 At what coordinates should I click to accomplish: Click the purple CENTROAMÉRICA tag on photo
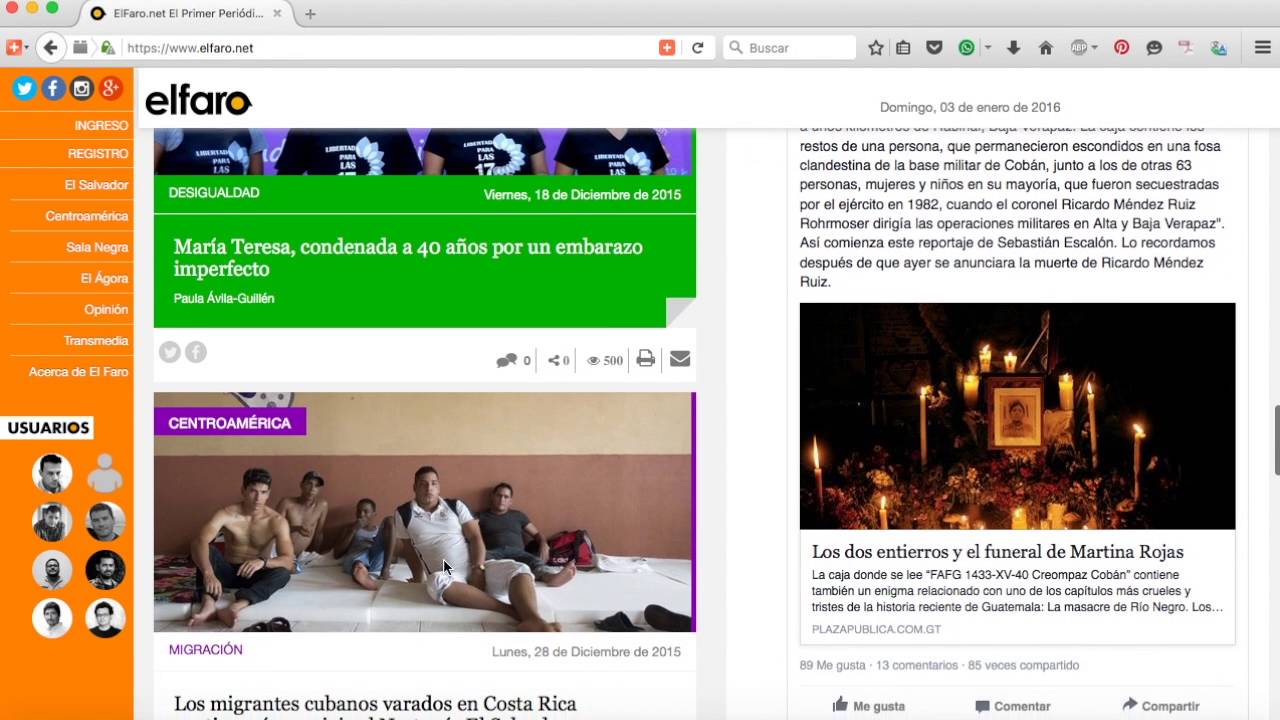230,422
